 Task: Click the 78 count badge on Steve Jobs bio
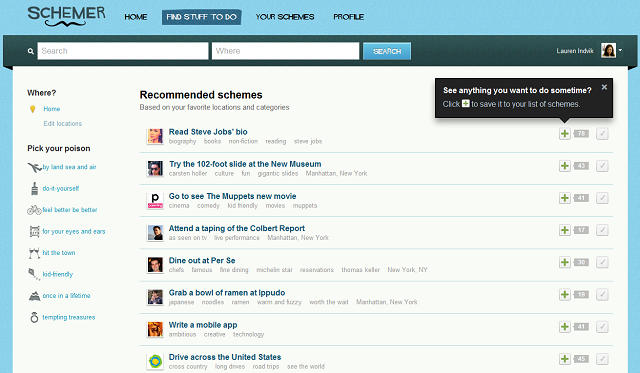tap(581, 133)
